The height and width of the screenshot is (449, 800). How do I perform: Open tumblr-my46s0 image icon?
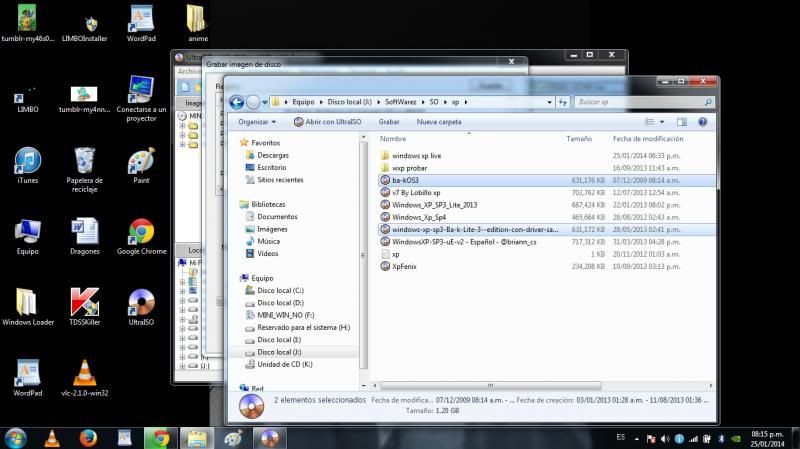pyautogui.click(x=28, y=23)
